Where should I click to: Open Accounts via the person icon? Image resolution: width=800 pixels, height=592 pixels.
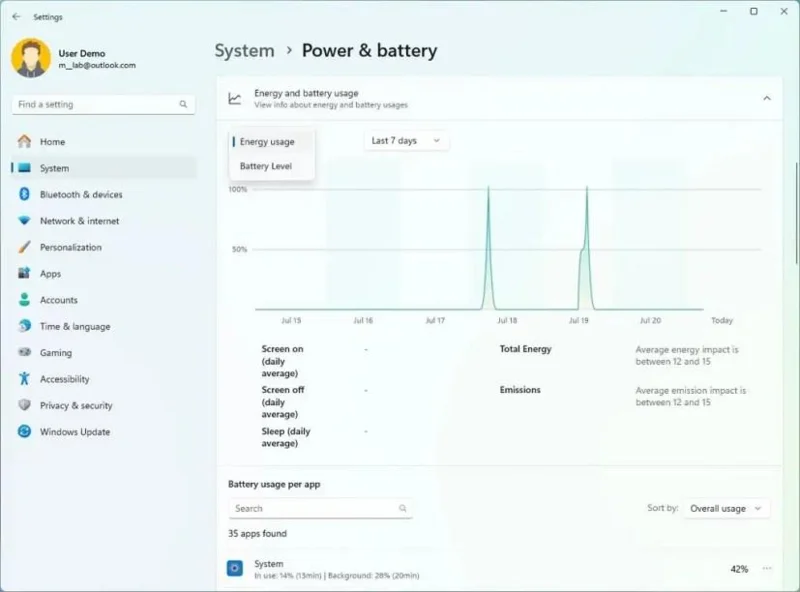(x=24, y=300)
